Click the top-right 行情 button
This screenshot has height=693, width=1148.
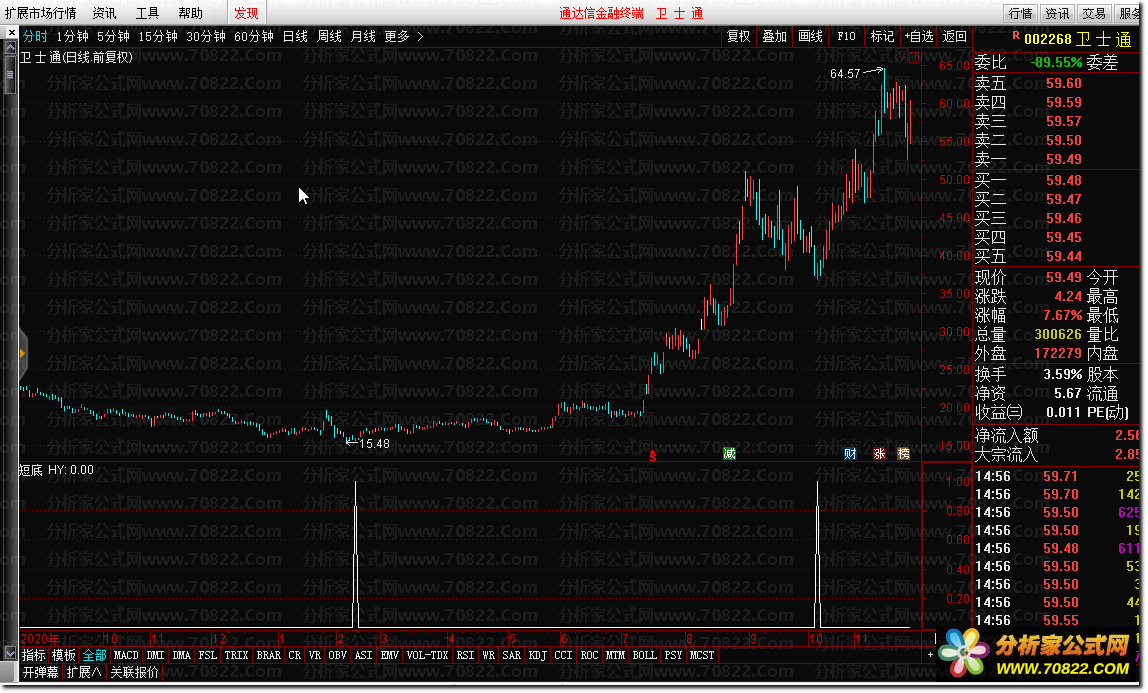[1021, 13]
